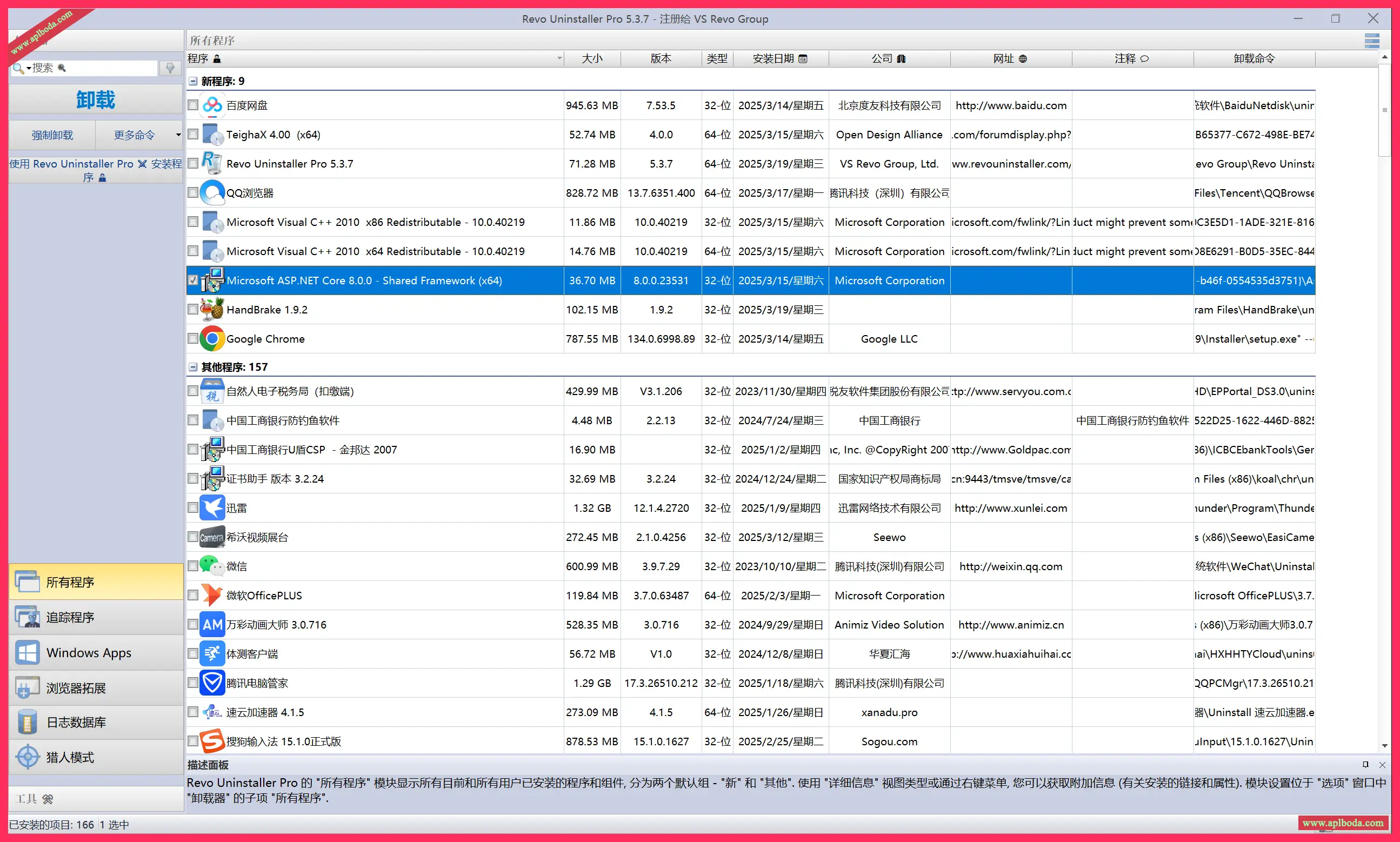Click the 强制卸载 forced uninstall button

[x=52, y=135]
